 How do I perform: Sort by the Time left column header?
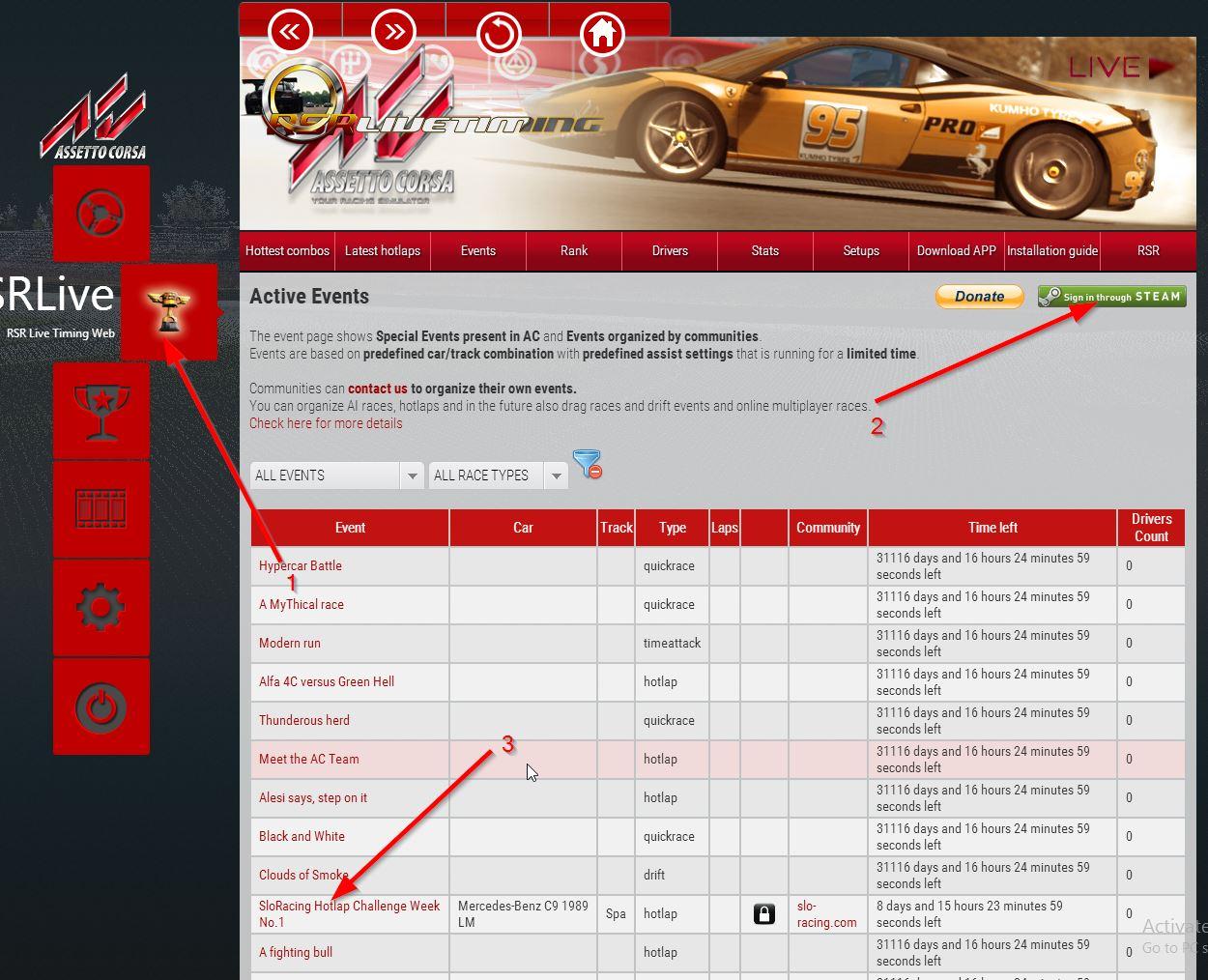coord(992,528)
